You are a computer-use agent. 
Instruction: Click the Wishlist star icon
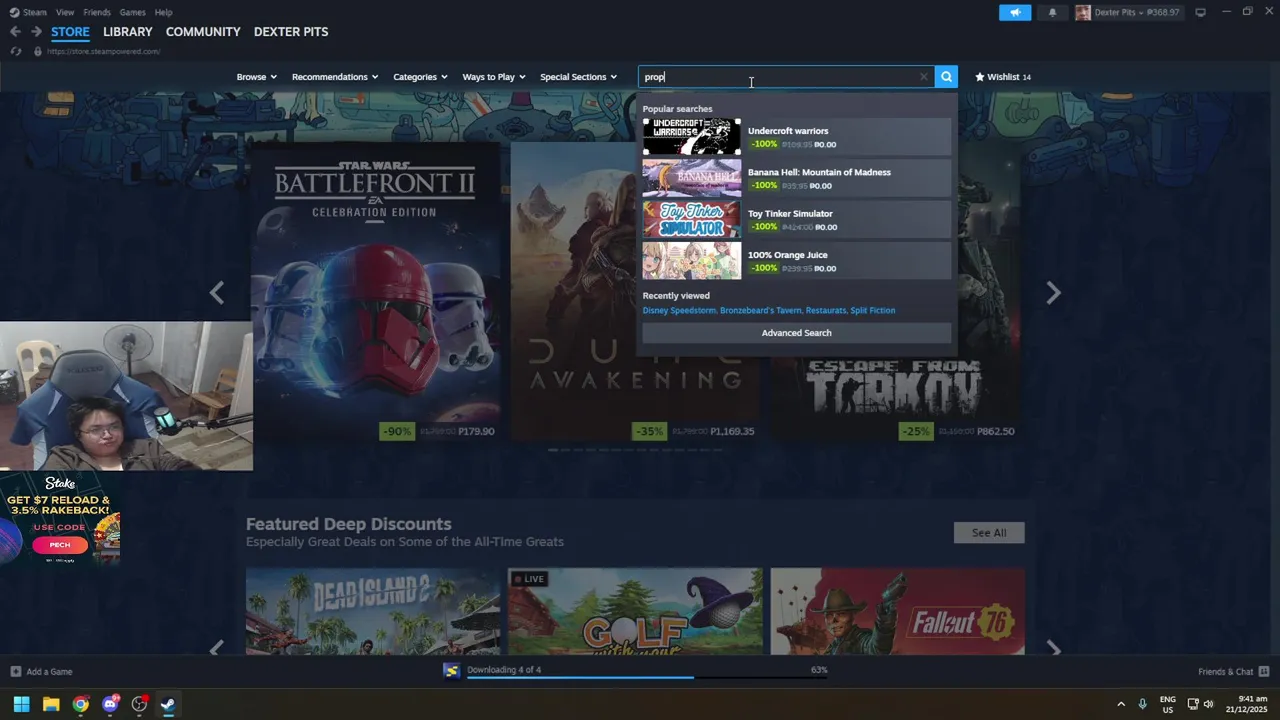pos(980,77)
